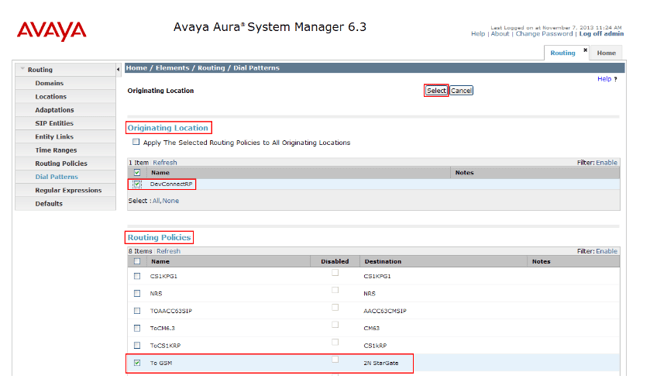The height and width of the screenshot is (379, 650).
Task: Click the Disabled checkbox in CS1KPG1 row
Action: pos(335,273)
